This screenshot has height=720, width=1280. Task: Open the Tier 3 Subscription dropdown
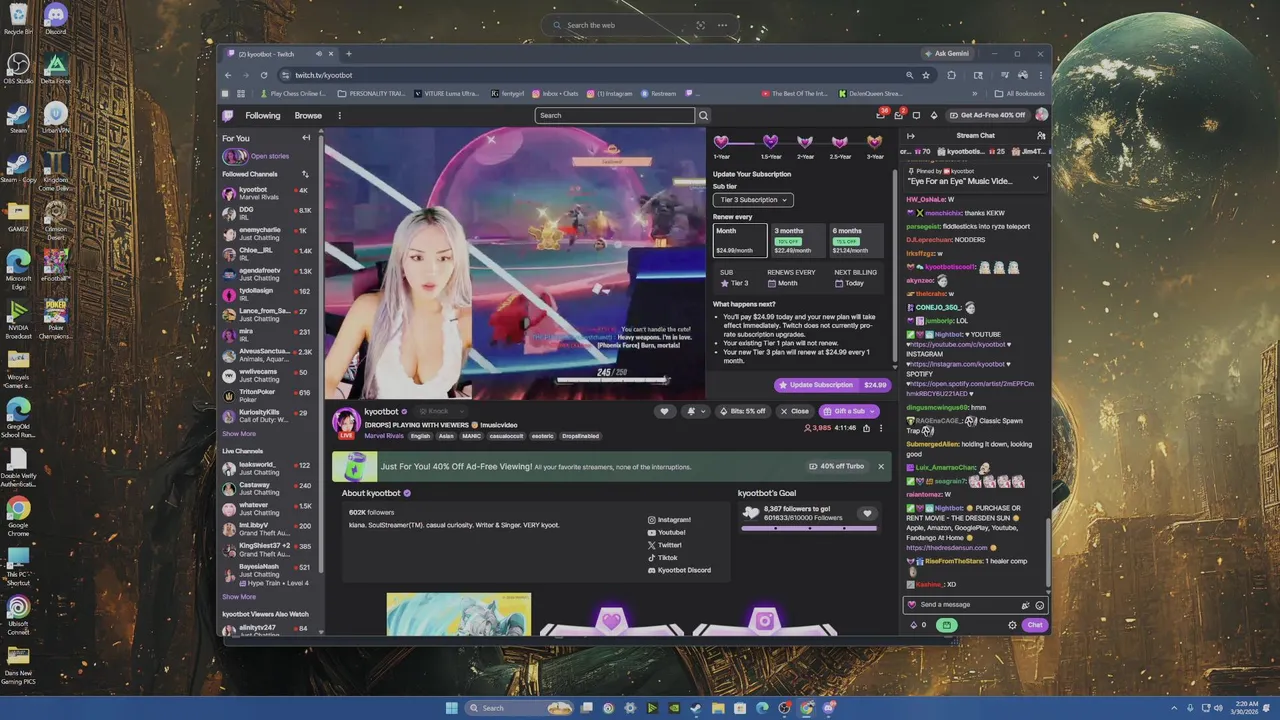(753, 200)
